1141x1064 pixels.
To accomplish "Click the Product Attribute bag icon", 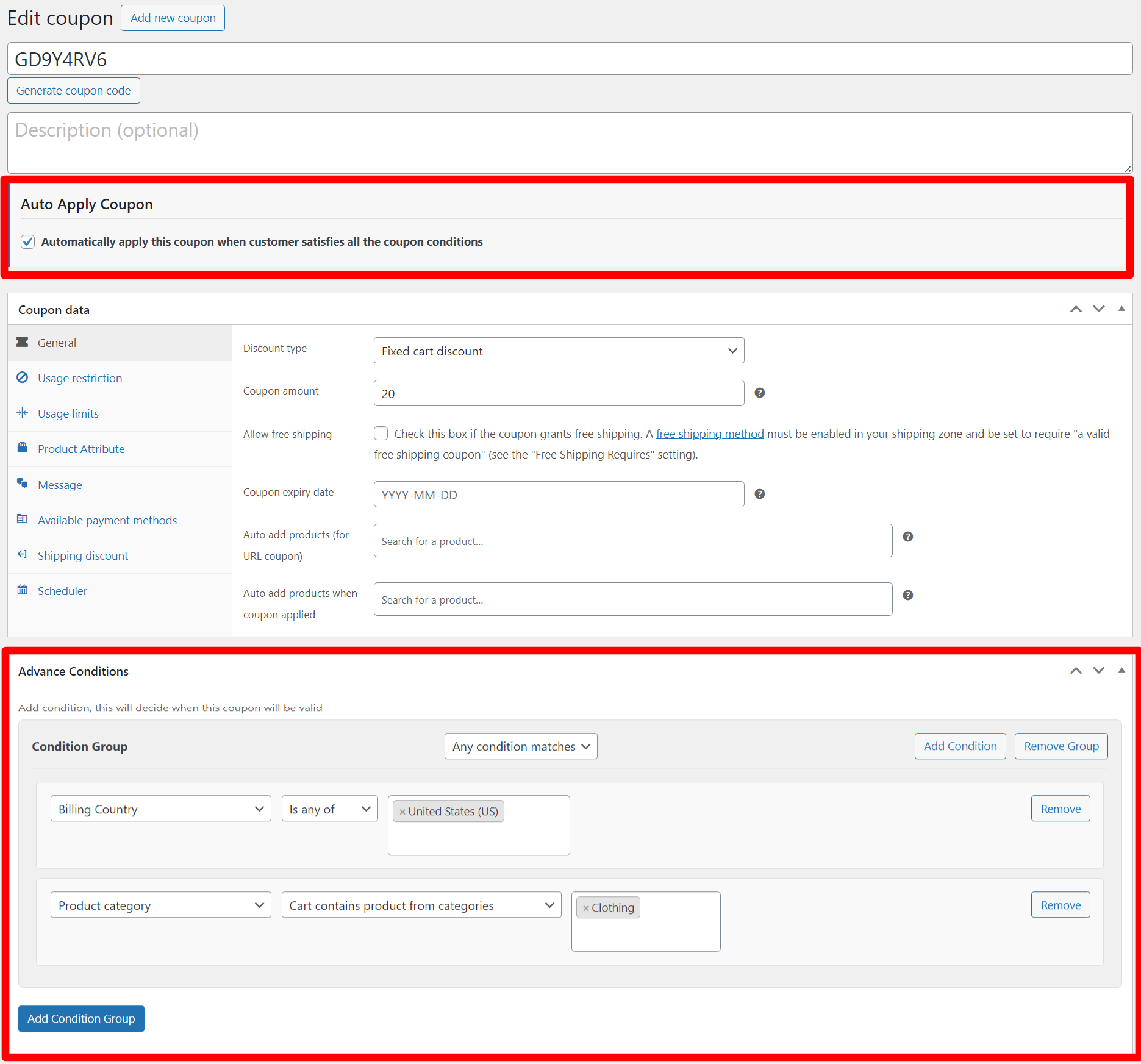I will (x=23, y=448).
